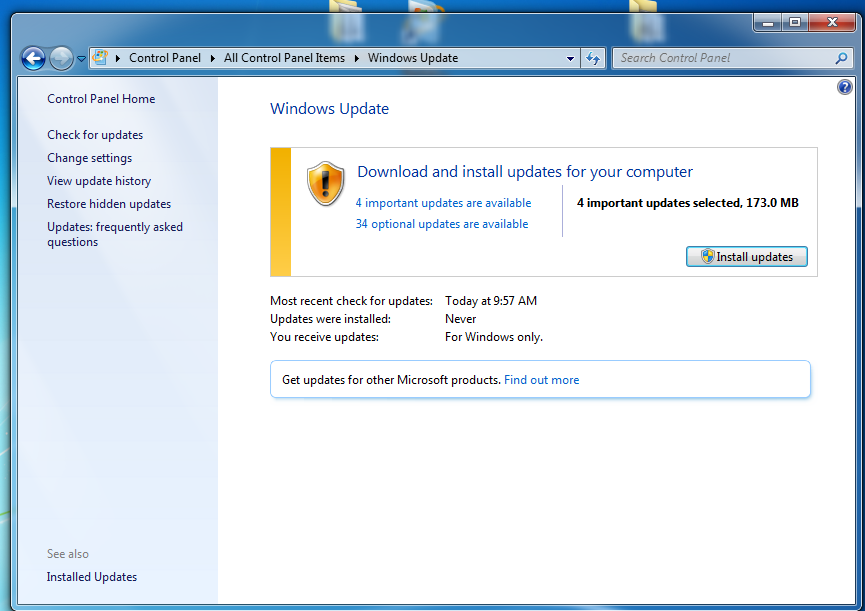
Task: Click the magnifier search icon
Action: (841, 58)
